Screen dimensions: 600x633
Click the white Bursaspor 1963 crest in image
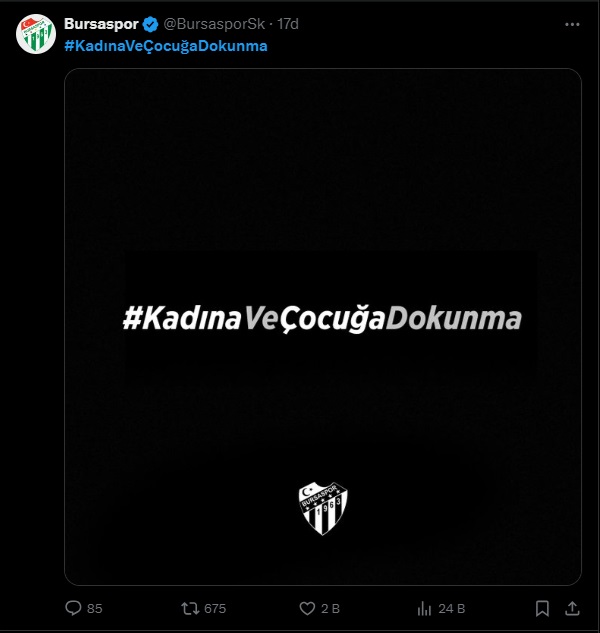pyautogui.click(x=323, y=508)
